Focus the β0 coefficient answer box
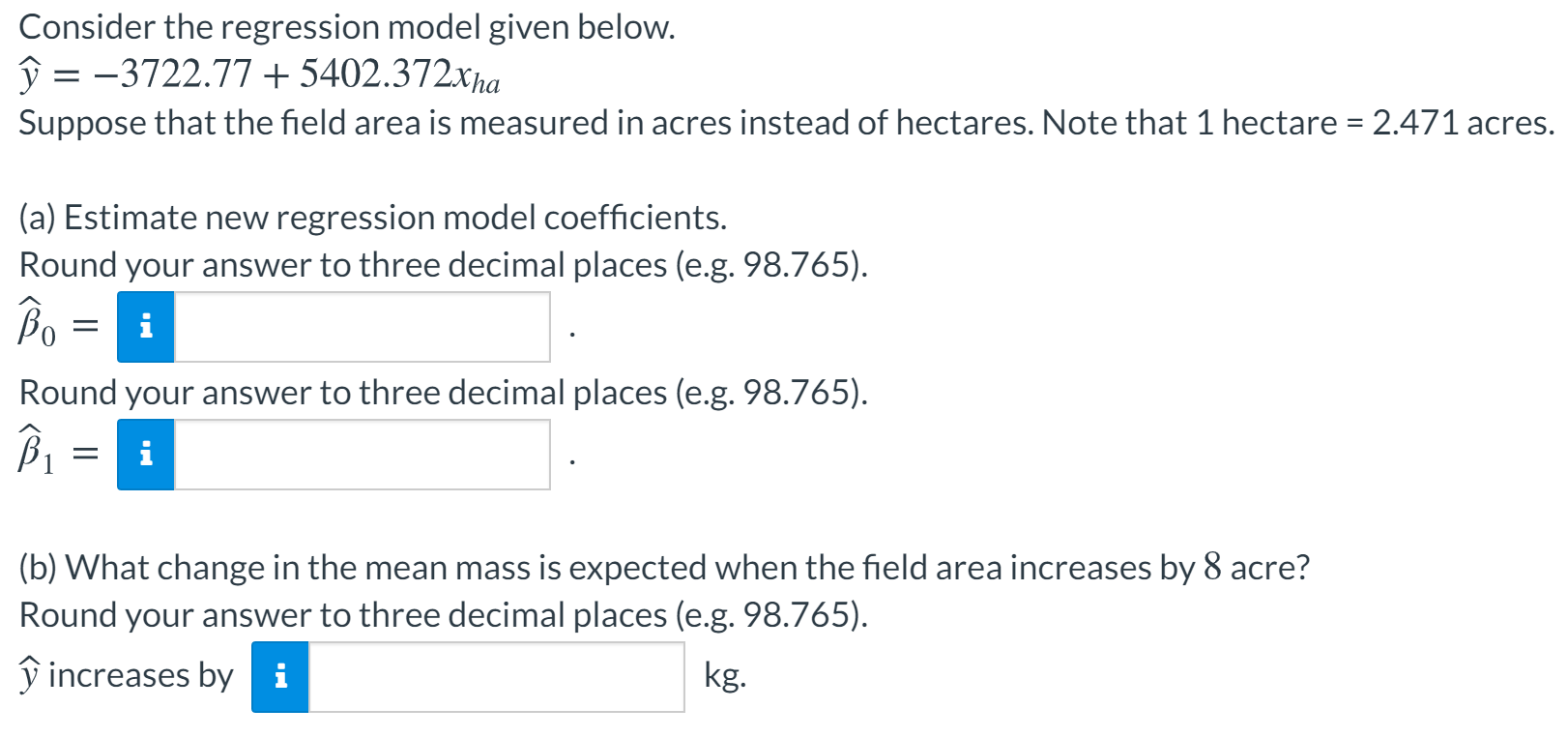Viewport: 1568px width, 738px height. pos(362,327)
